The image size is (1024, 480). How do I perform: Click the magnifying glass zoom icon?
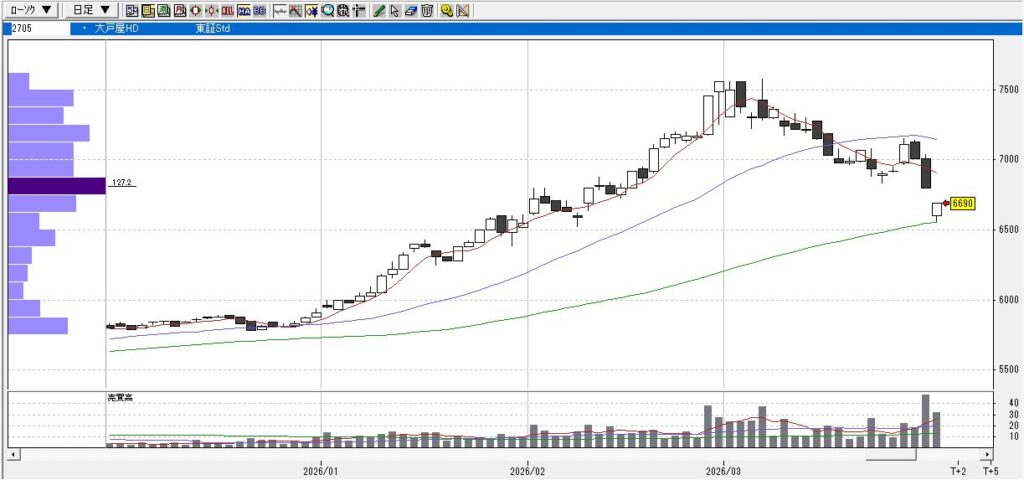click(327, 11)
